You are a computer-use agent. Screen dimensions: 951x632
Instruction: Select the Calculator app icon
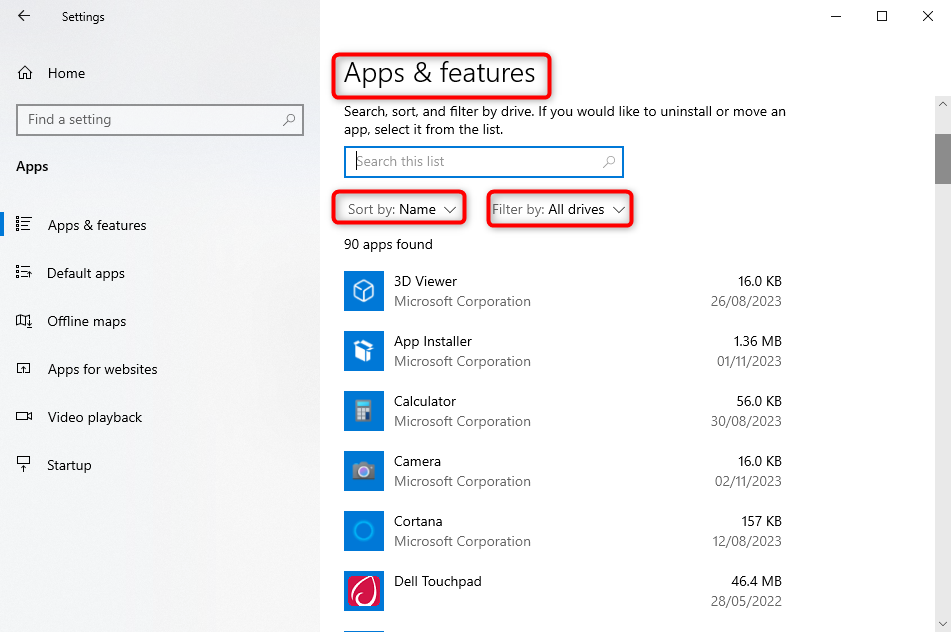pyautogui.click(x=364, y=411)
